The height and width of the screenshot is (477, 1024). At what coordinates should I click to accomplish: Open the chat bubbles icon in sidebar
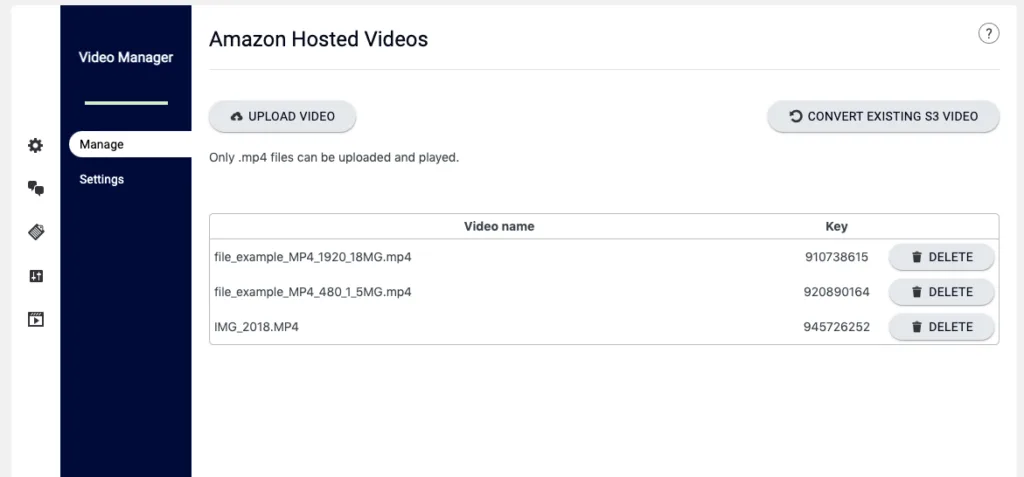[35, 189]
